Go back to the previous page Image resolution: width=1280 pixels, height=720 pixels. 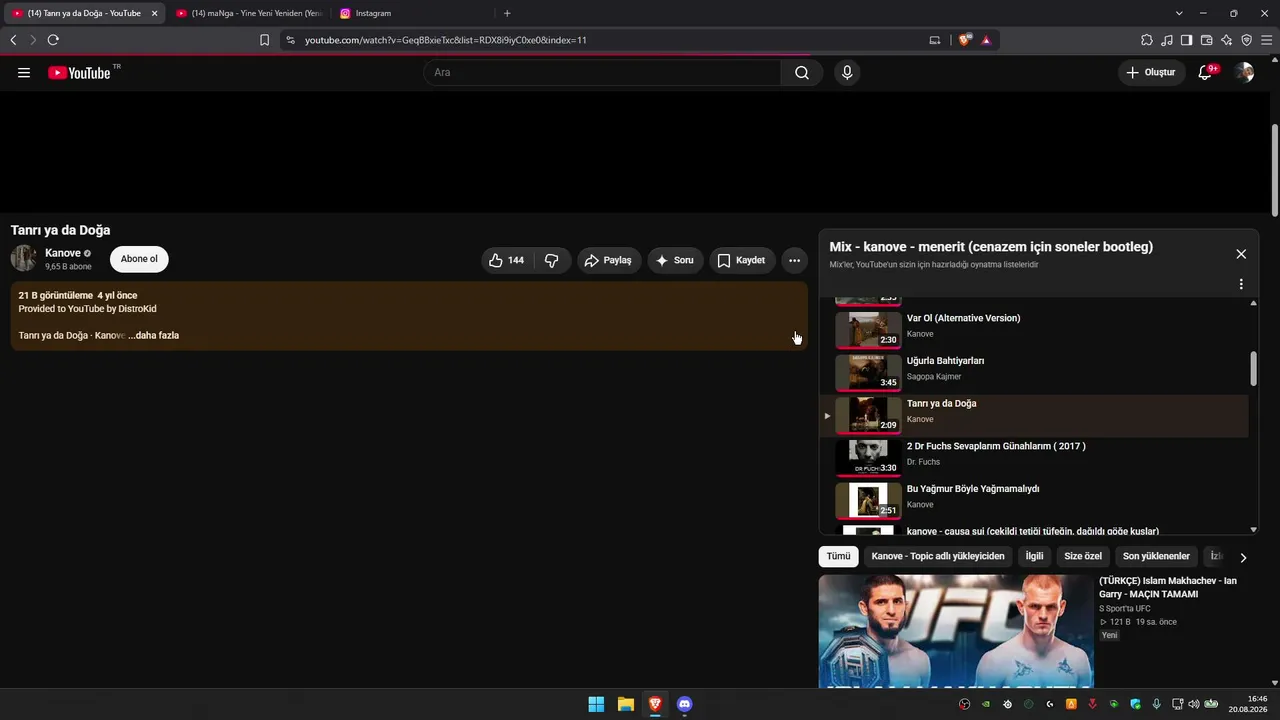[13, 40]
